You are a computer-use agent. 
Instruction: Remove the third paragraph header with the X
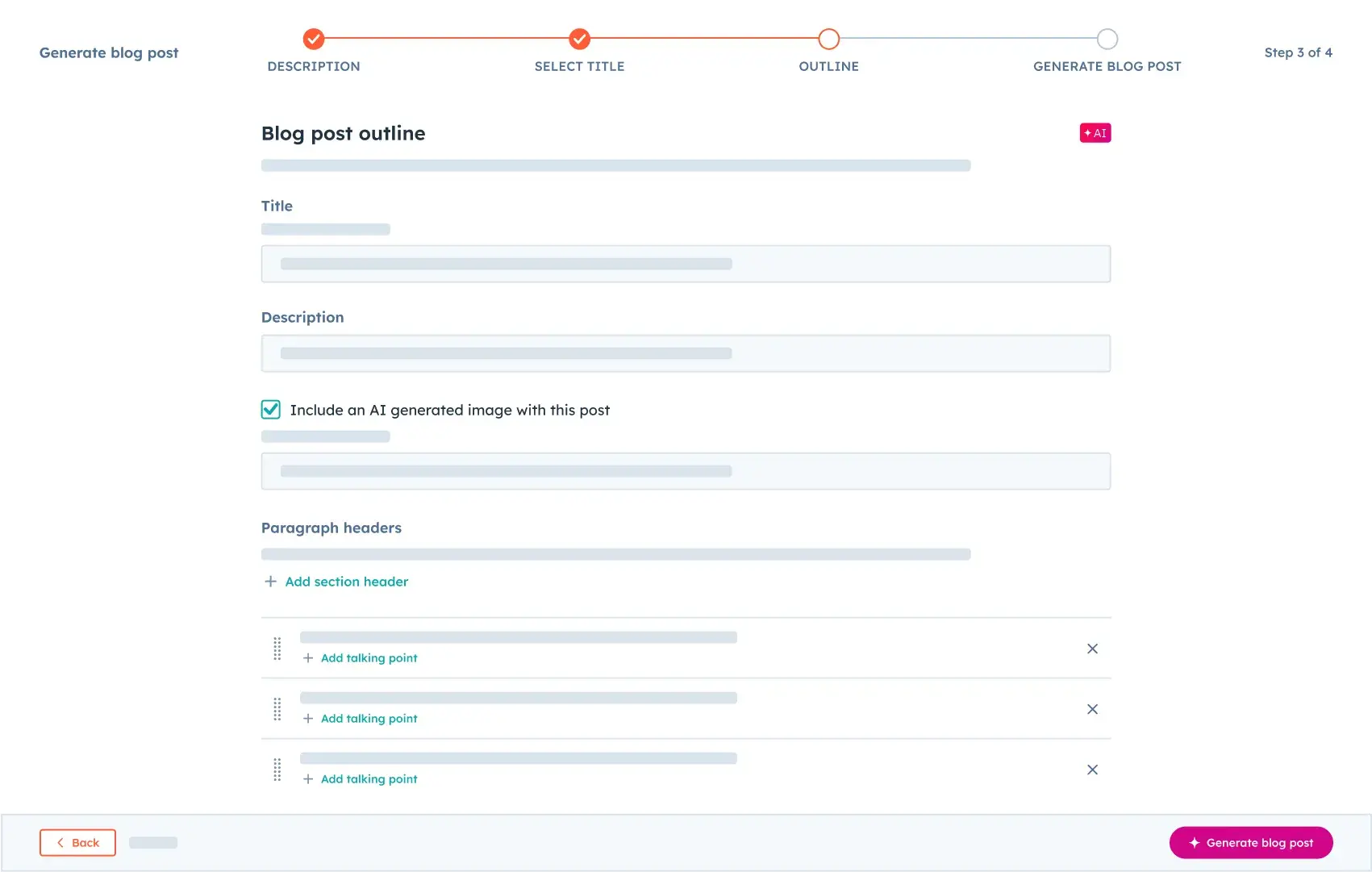tap(1093, 770)
